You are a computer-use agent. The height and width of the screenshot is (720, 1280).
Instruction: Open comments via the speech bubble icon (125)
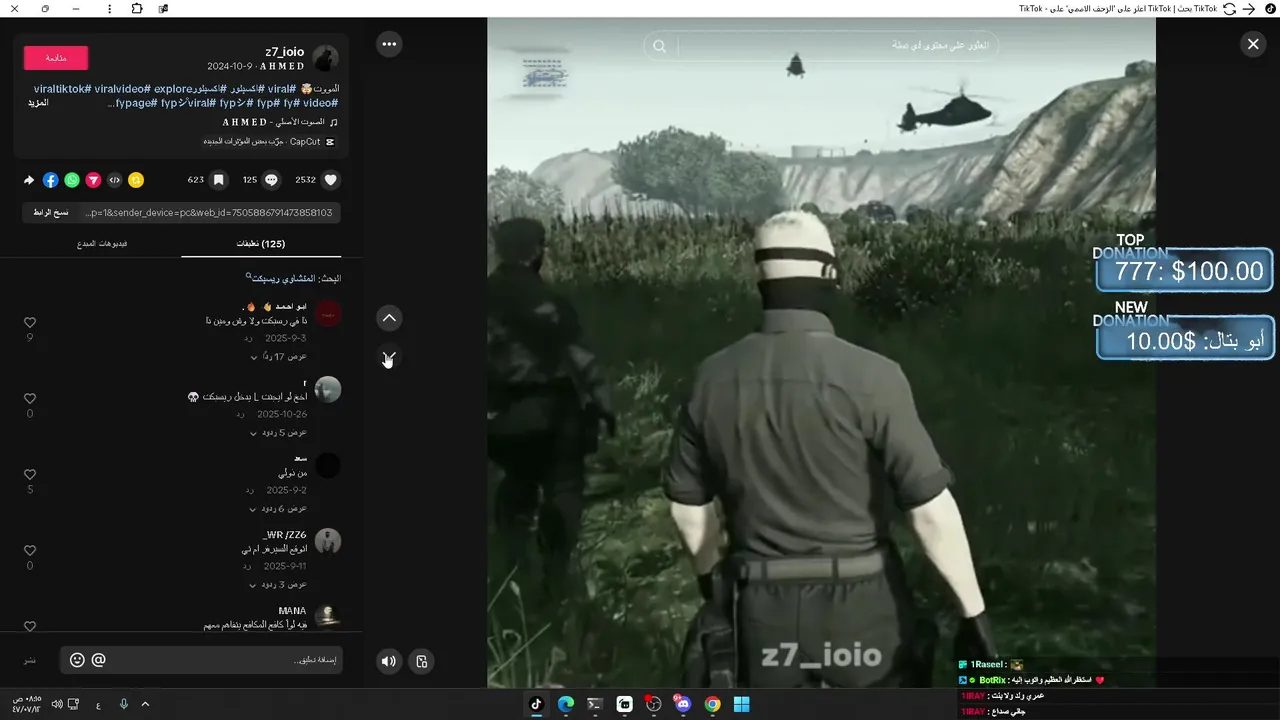coord(271,180)
